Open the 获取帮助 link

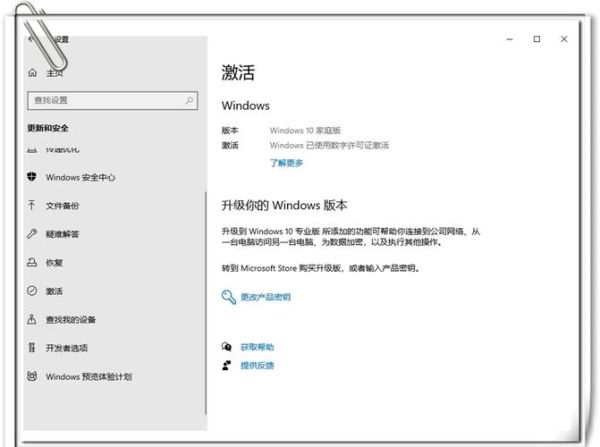point(257,347)
